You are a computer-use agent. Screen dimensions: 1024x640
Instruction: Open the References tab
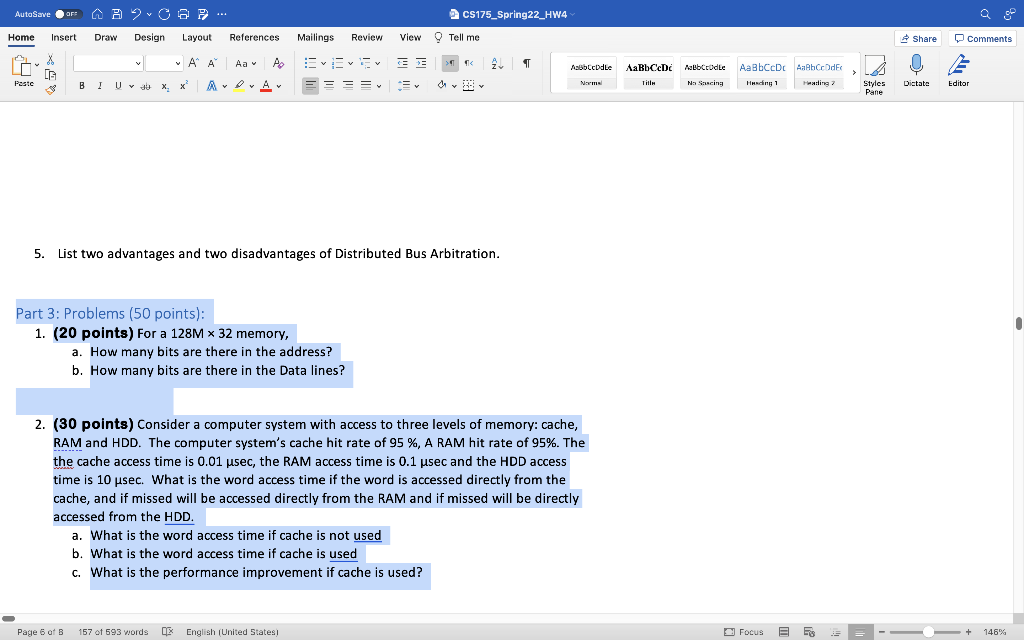(x=254, y=37)
